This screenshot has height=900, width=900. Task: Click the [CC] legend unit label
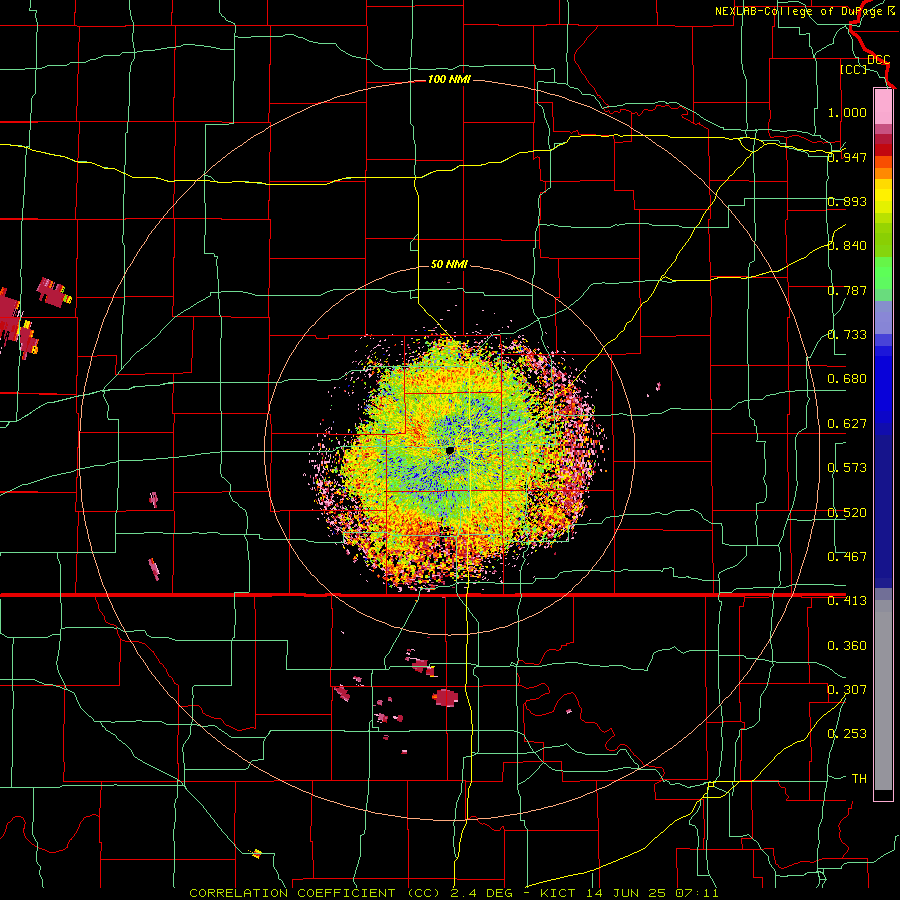pyautogui.click(x=854, y=69)
